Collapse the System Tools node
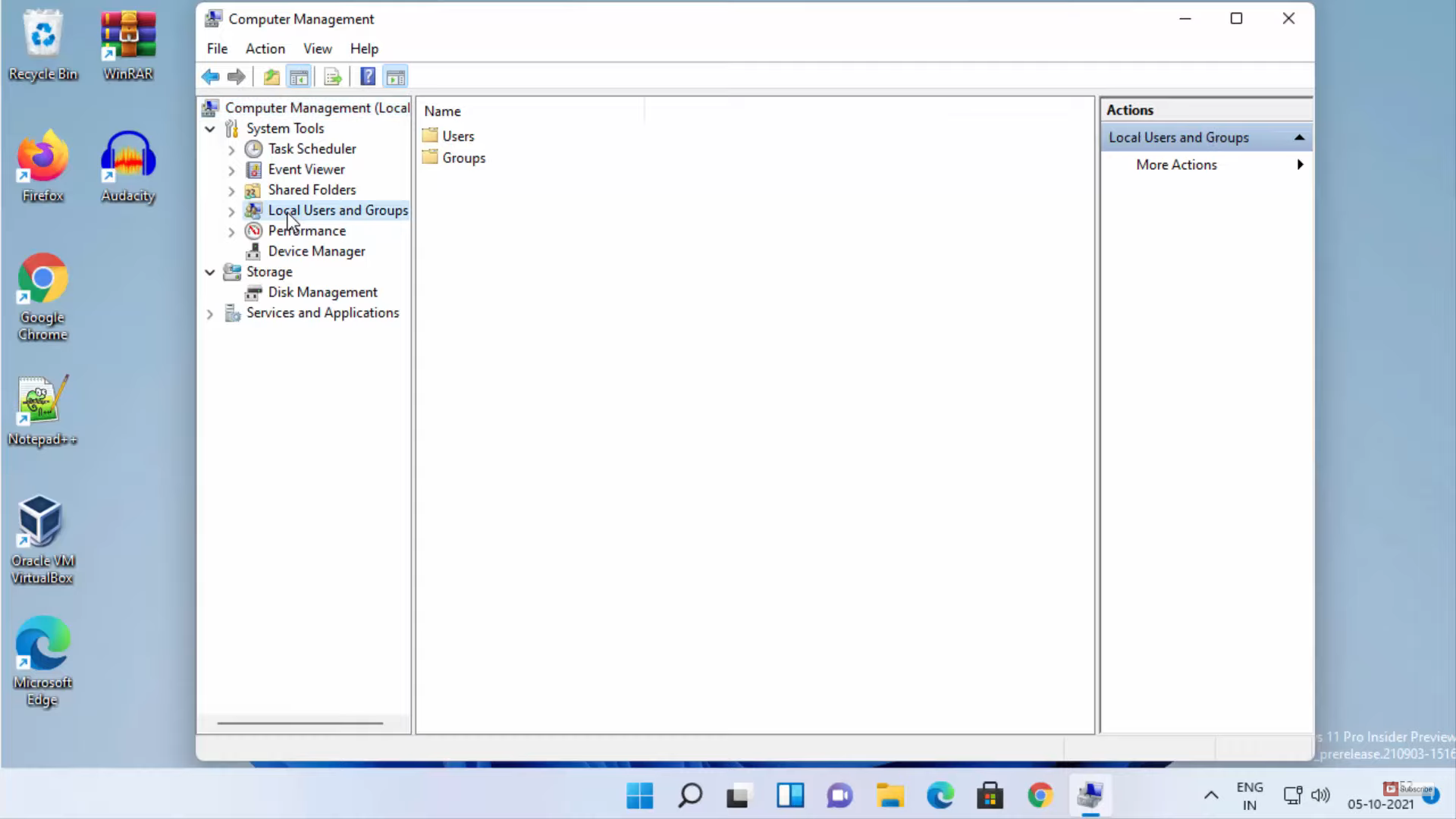This screenshot has width=1456, height=819. pos(210,129)
